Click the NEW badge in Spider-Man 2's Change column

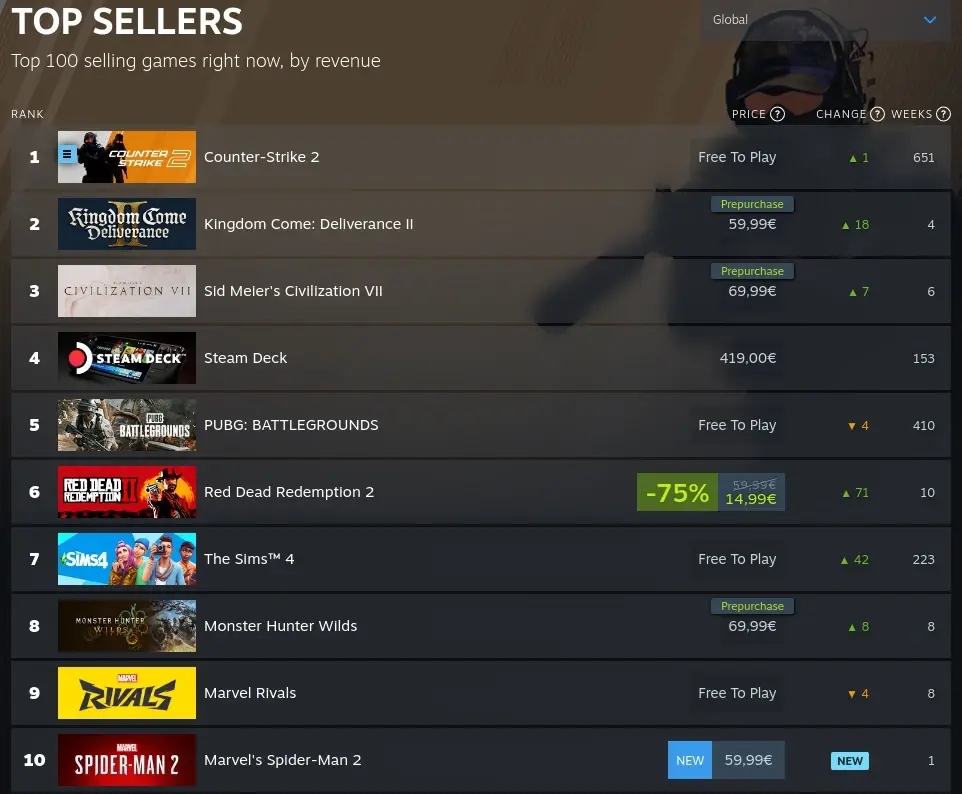[850, 761]
